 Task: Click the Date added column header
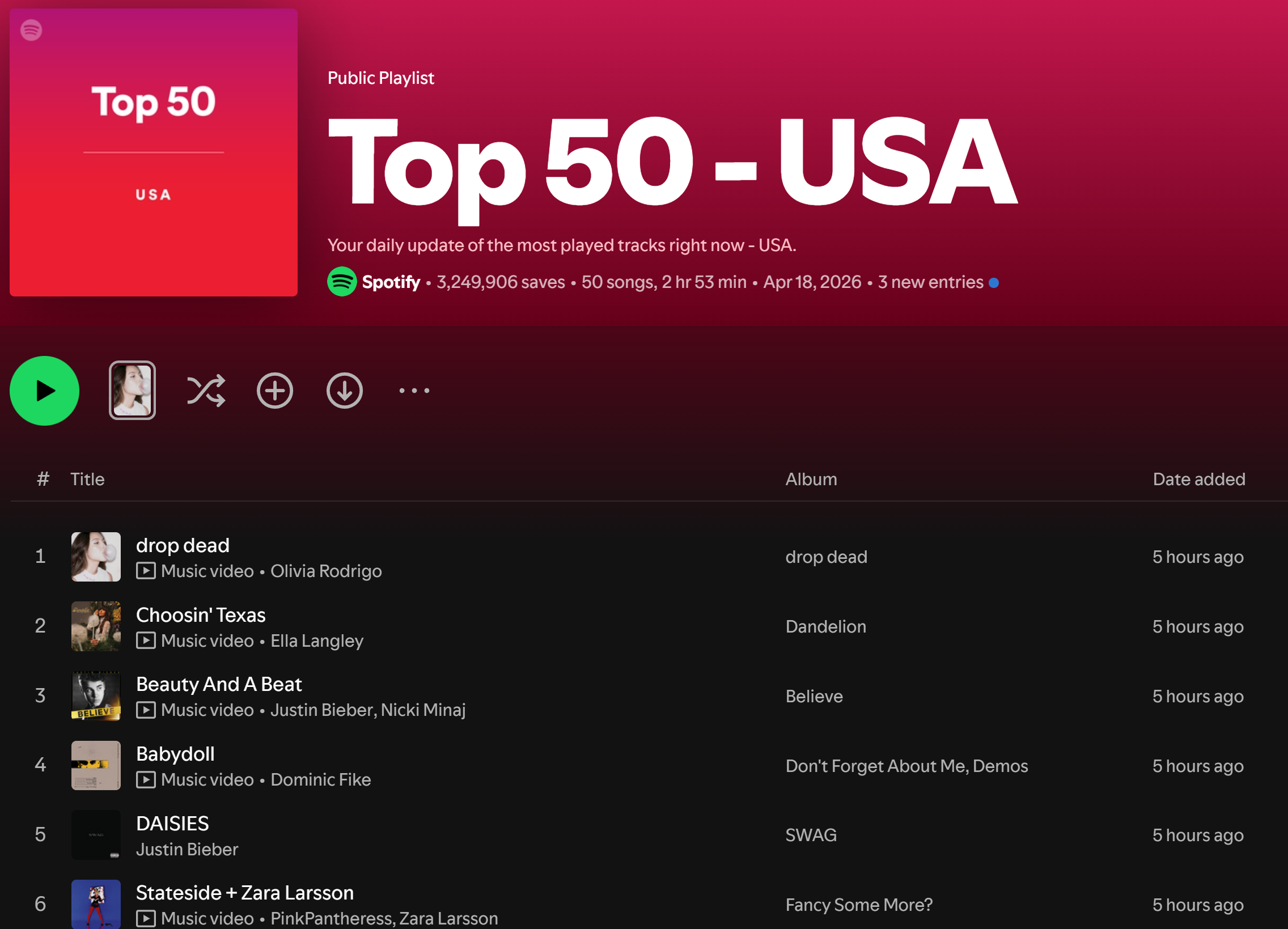1200,480
